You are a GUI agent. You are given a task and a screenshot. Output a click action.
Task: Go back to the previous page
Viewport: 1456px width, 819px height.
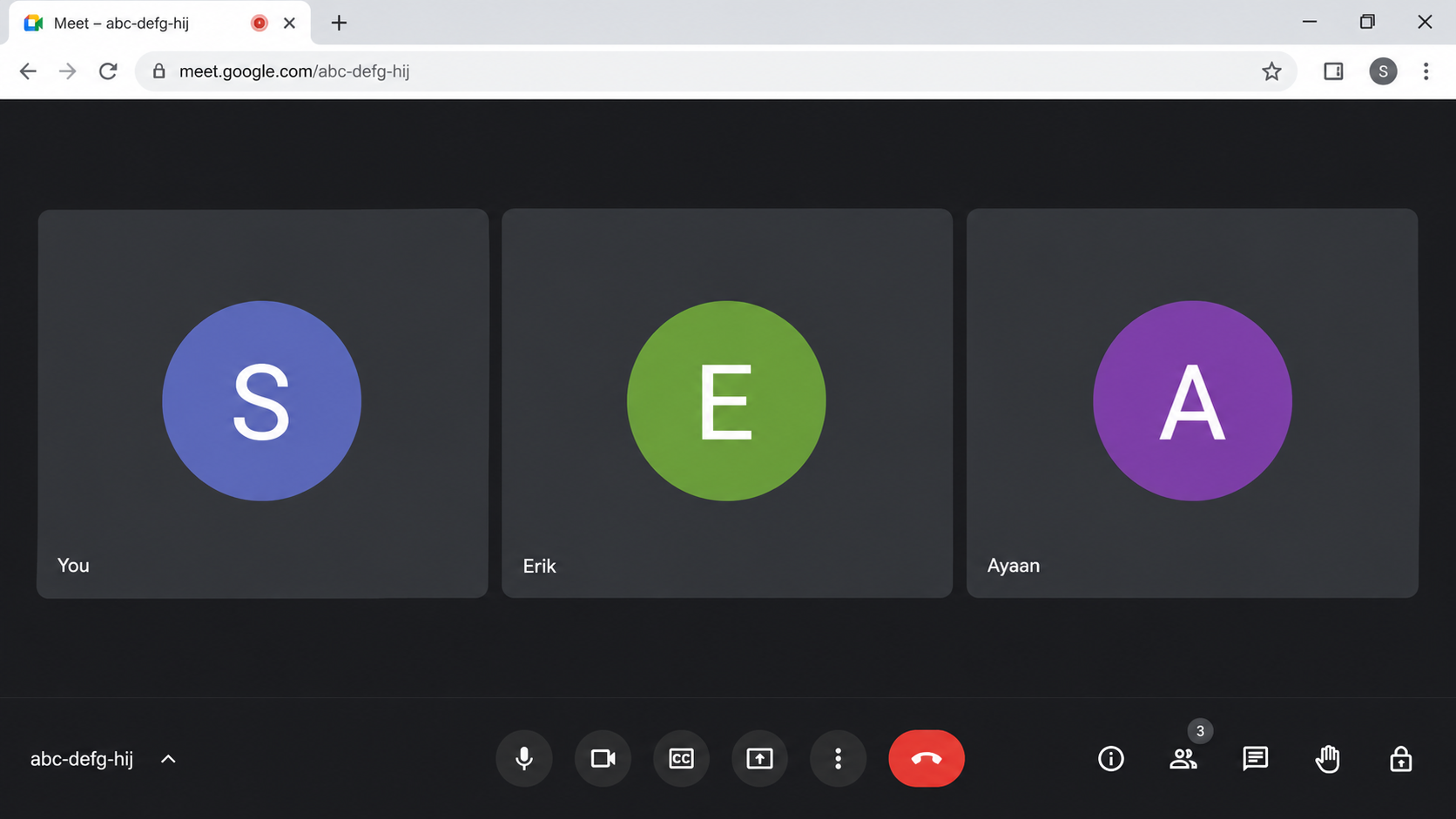click(28, 71)
